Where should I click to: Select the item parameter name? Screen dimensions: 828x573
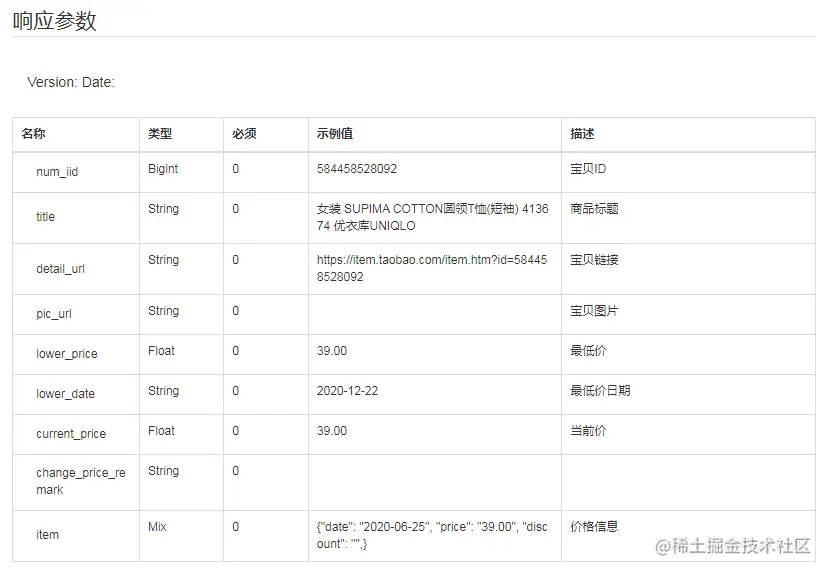pyautogui.click(x=48, y=535)
